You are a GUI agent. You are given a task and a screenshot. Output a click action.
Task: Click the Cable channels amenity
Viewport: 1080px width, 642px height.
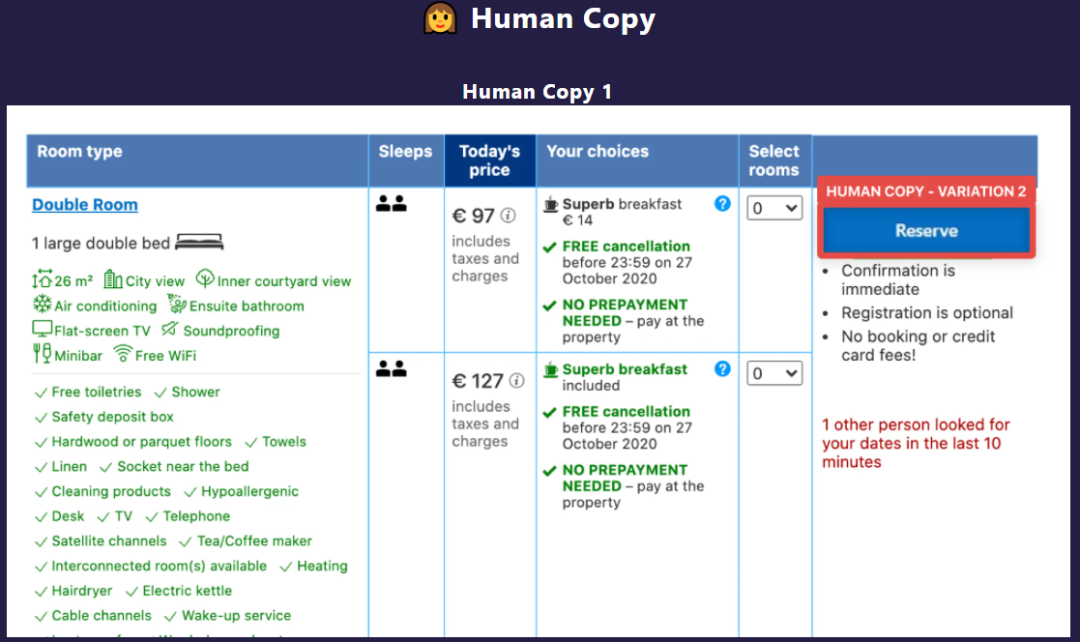click(101, 615)
